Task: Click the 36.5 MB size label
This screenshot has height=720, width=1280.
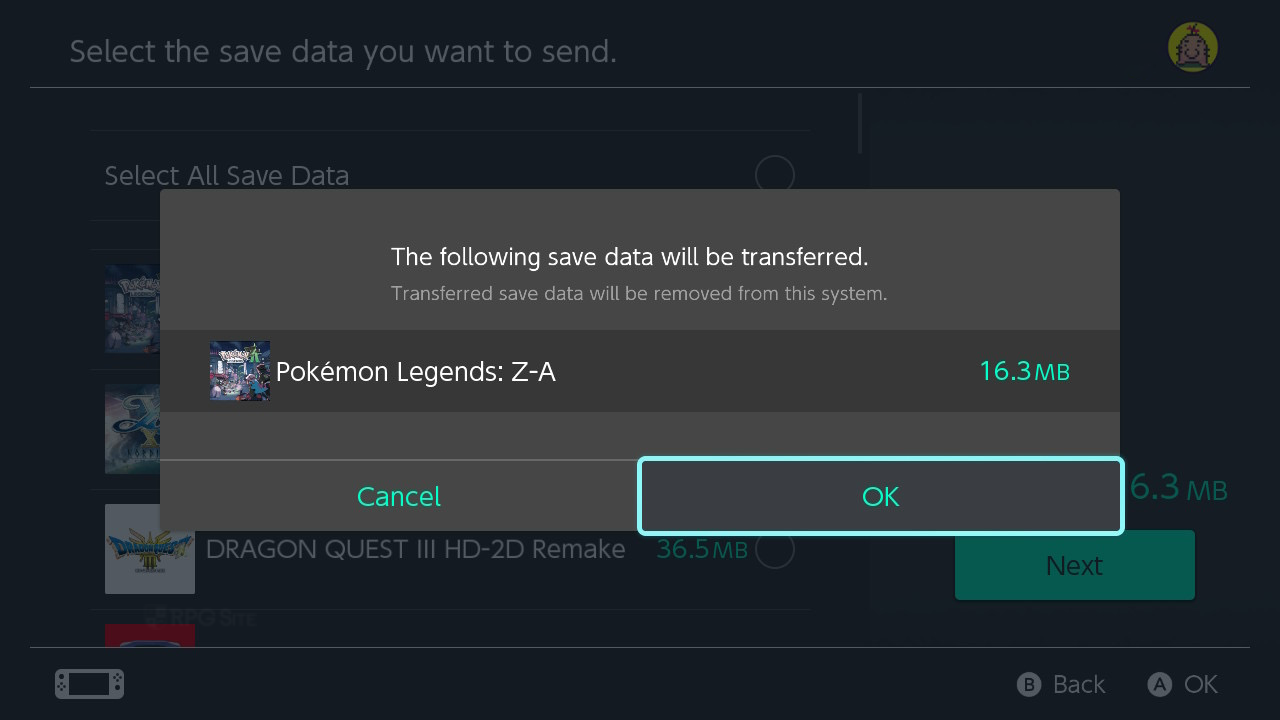Action: click(702, 549)
